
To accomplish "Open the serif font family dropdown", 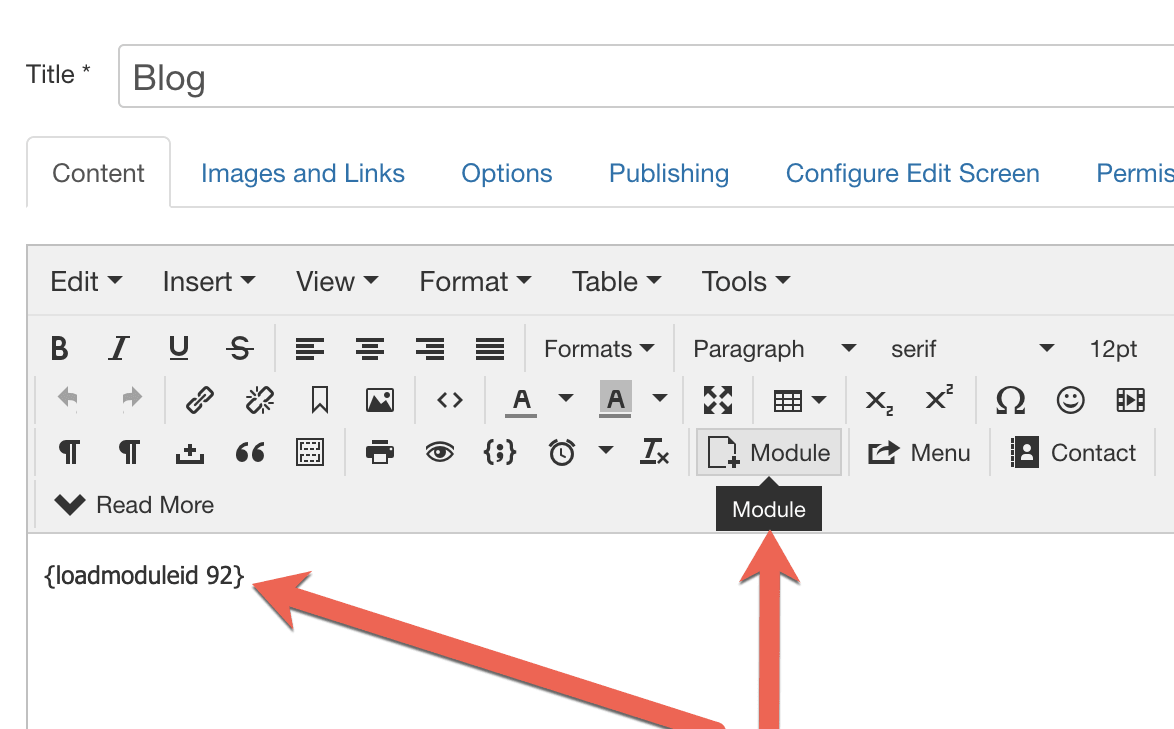I will [972, 349].
